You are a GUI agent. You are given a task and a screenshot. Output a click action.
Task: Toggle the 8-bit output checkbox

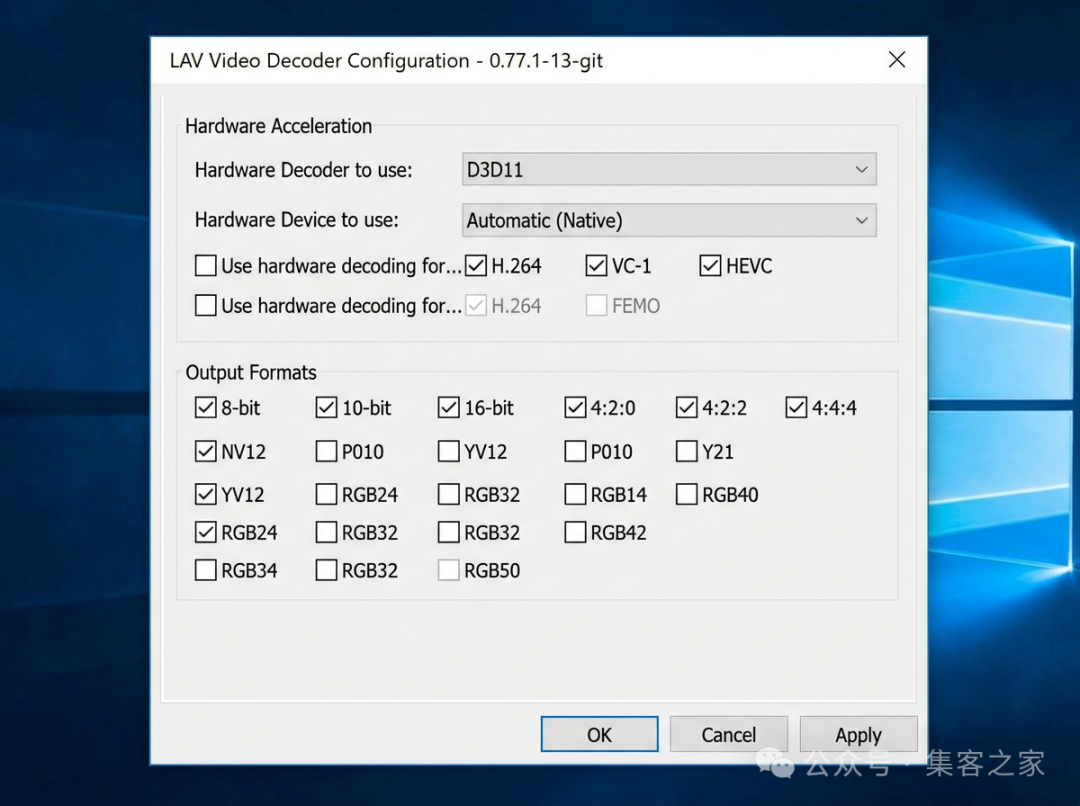click(x=206, y=408)
